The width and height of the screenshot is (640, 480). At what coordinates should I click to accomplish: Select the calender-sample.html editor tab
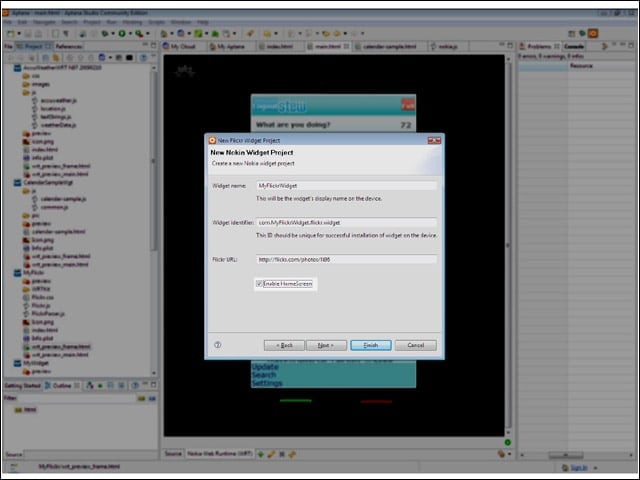(386, 47)
